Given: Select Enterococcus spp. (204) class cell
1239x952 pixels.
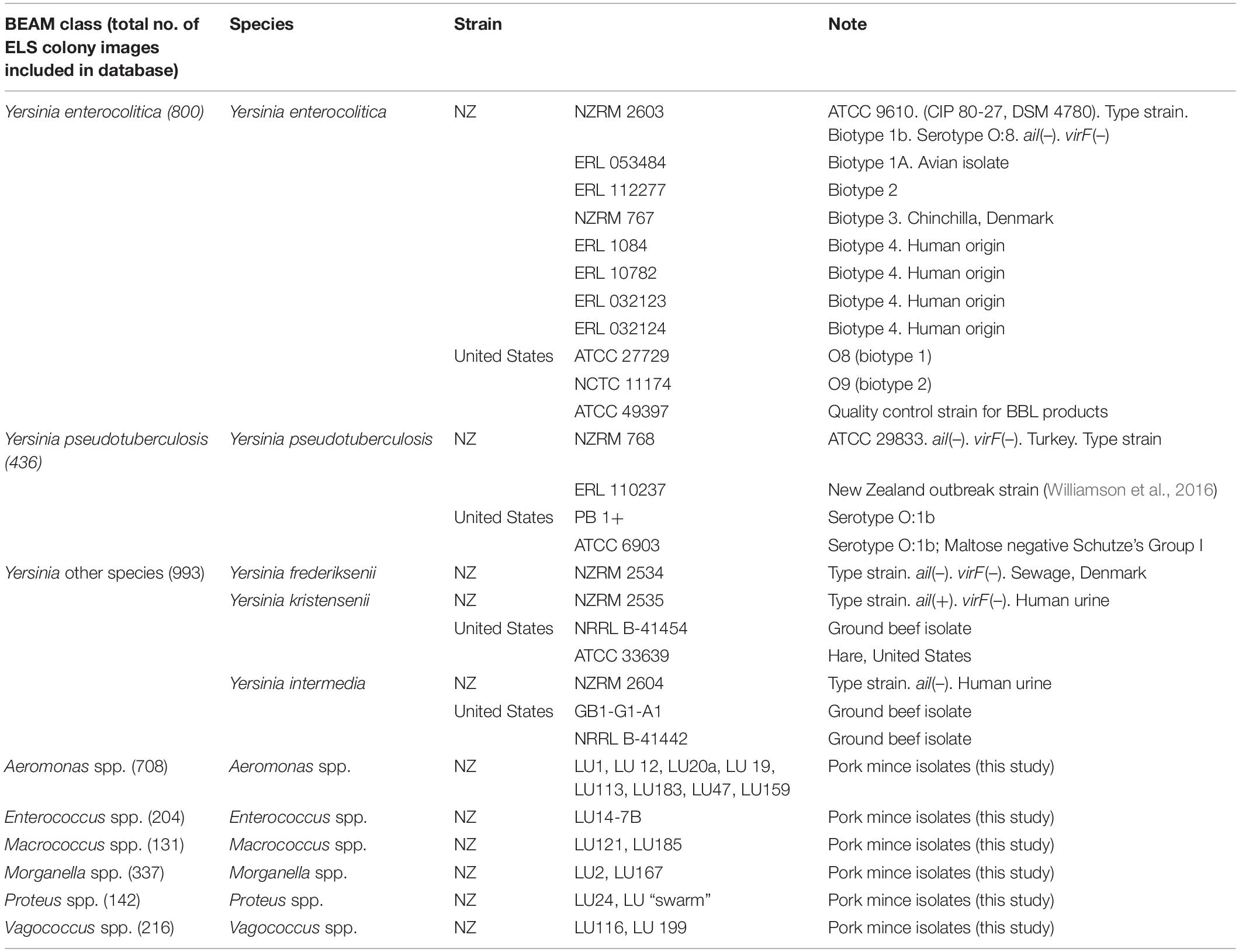Looking at the screenshot, I should point(94,817).
